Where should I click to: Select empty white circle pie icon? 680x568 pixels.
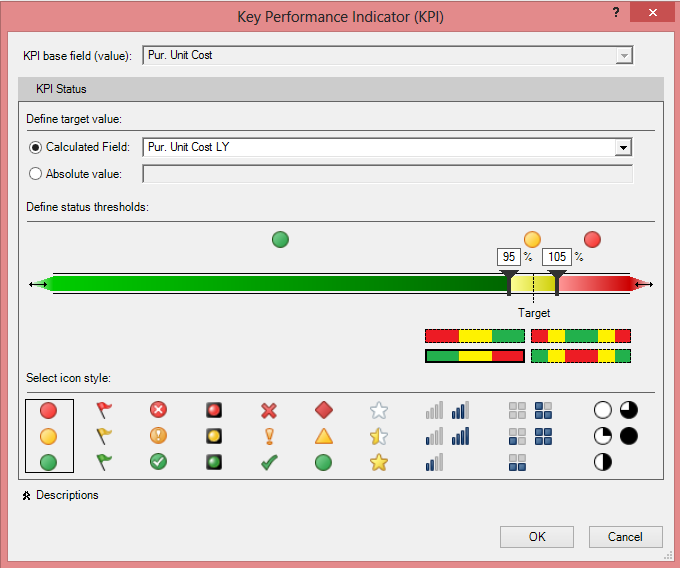[603, 410]
